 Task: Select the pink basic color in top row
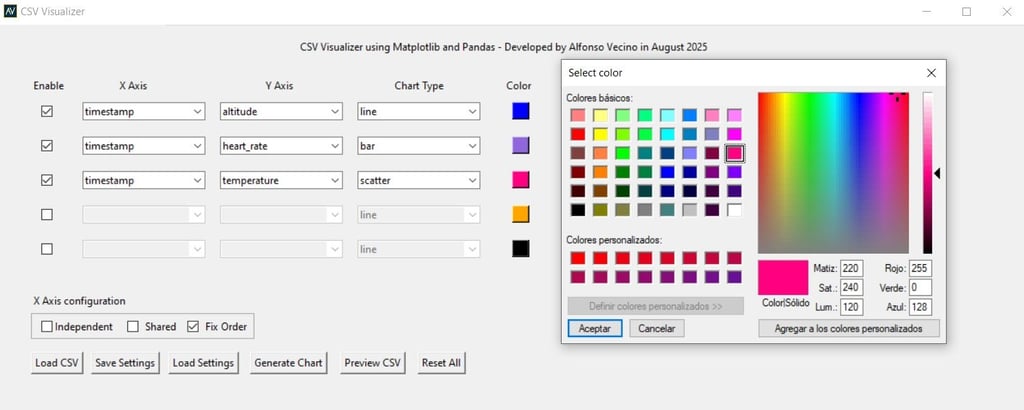pyautogui.click(x=712, y=116)
